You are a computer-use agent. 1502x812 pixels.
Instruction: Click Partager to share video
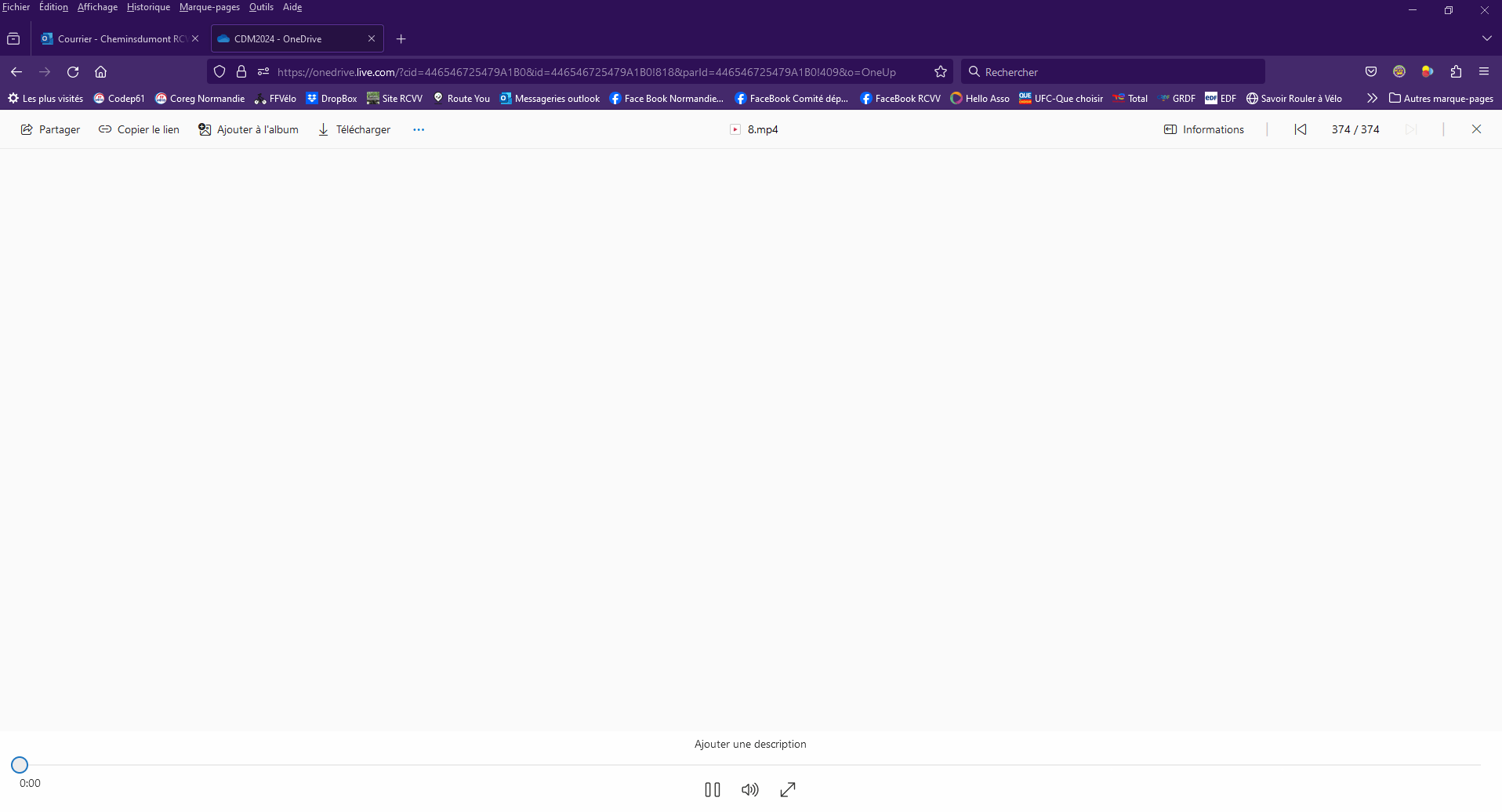pos(50,129)
